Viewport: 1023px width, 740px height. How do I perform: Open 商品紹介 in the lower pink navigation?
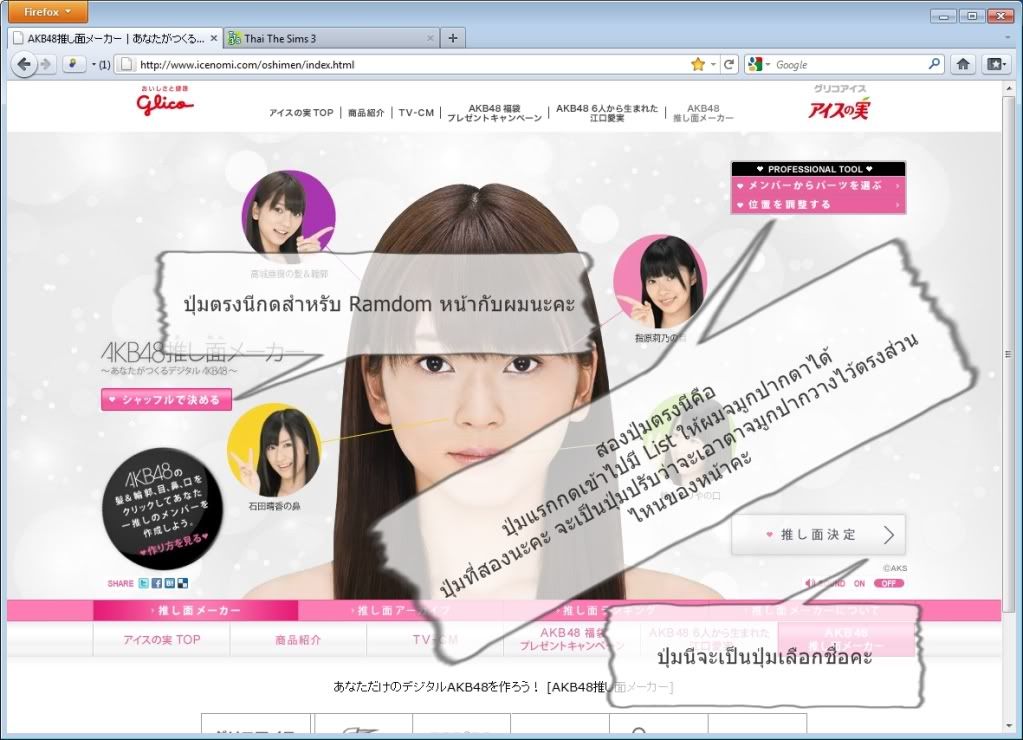click(x=298, y=640)
